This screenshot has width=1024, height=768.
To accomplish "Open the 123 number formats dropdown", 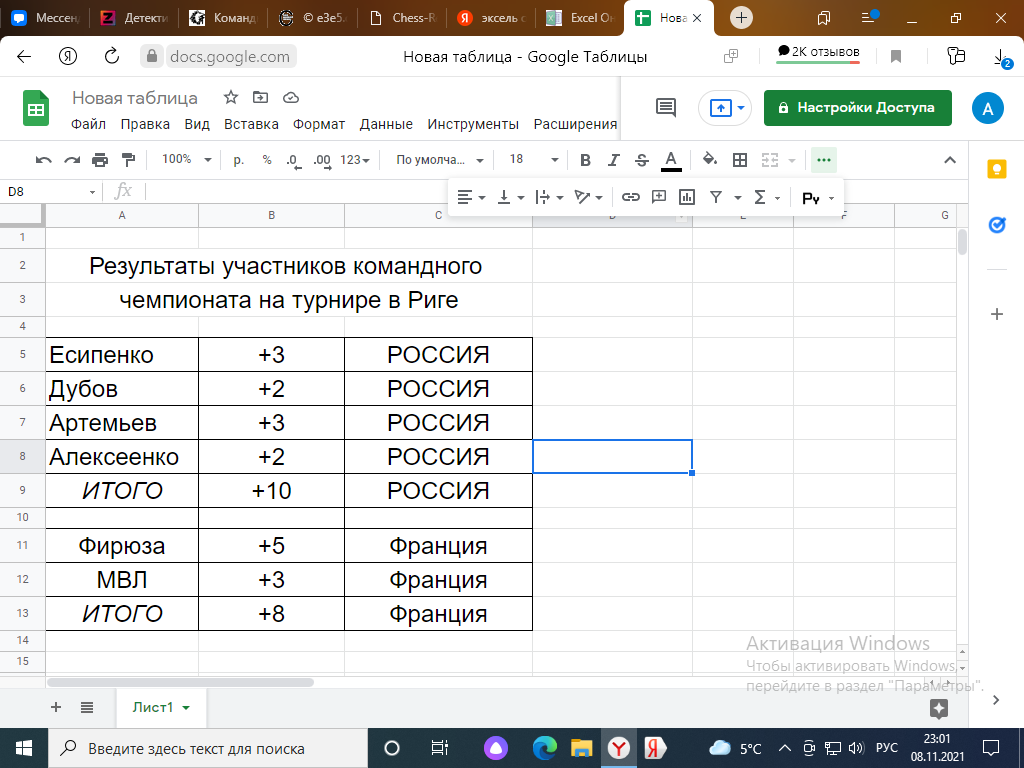I will [x=355, y=160].
